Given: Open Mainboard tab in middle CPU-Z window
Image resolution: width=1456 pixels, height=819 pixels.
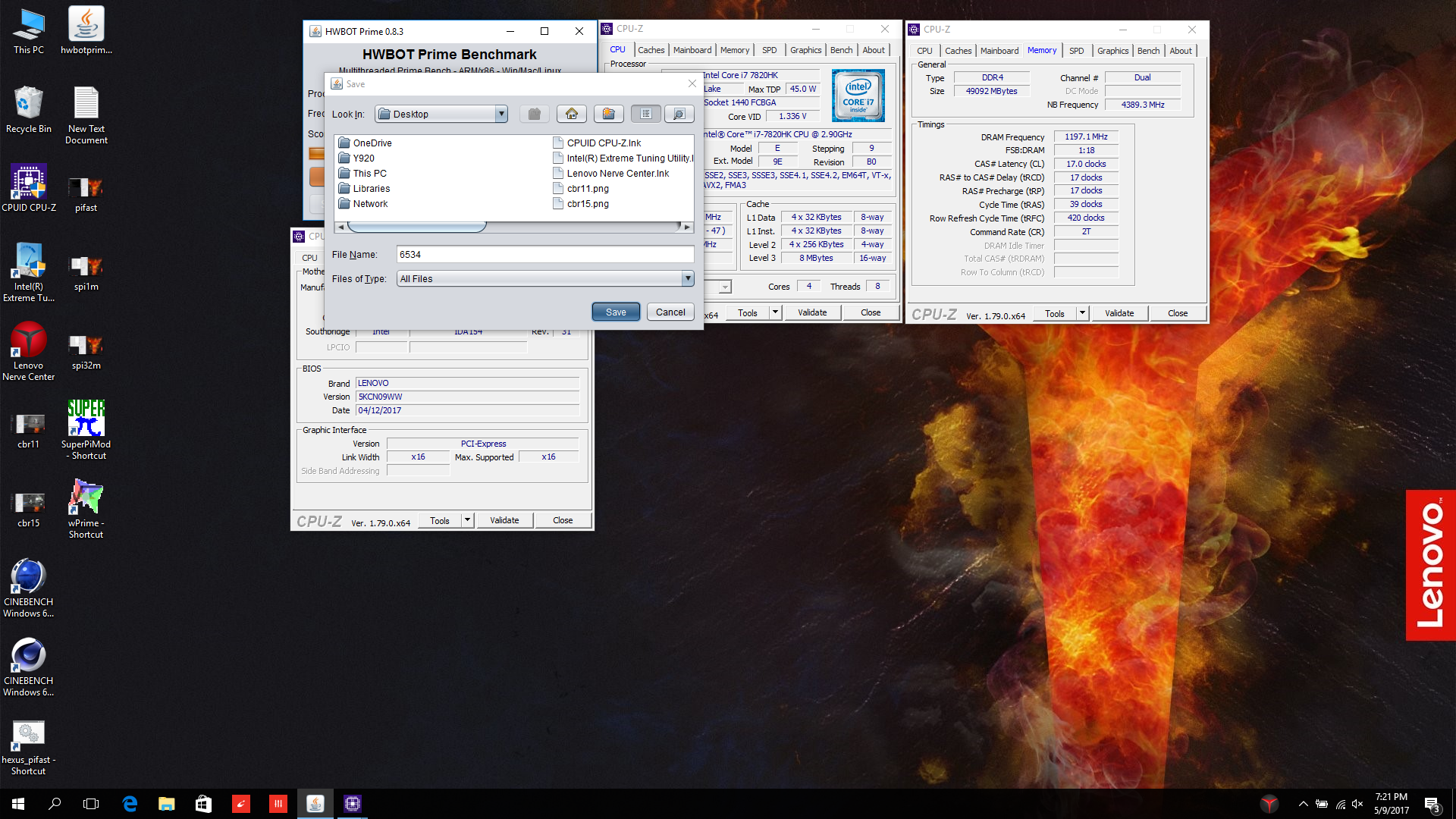Looking at the screenshot, I should pyautogui.click(x=692, y=50).
